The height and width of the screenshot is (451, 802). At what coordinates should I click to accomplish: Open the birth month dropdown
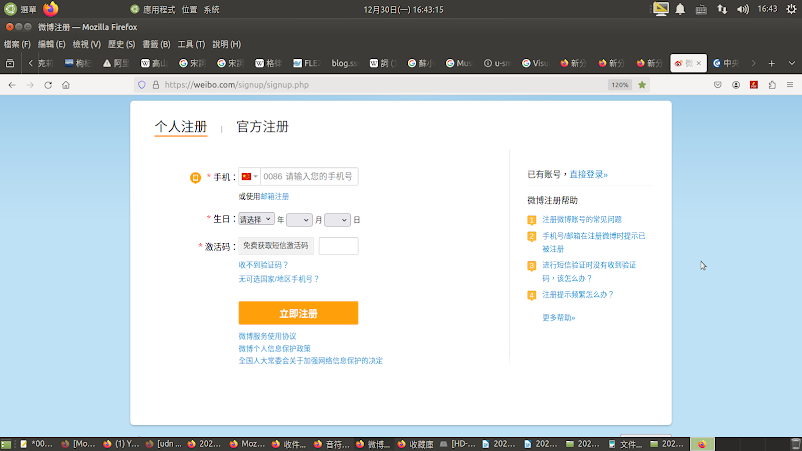pyautogui.click(x=299, y=220)
